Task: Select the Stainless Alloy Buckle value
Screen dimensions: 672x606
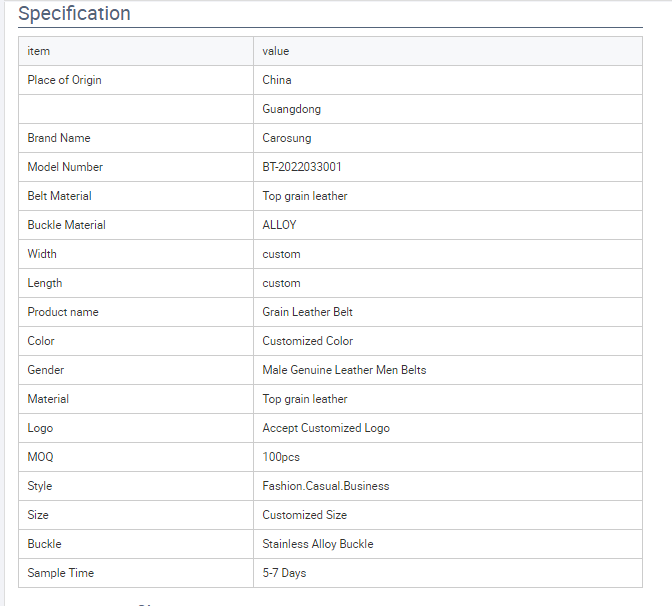Action: click(x=318, y=544)
